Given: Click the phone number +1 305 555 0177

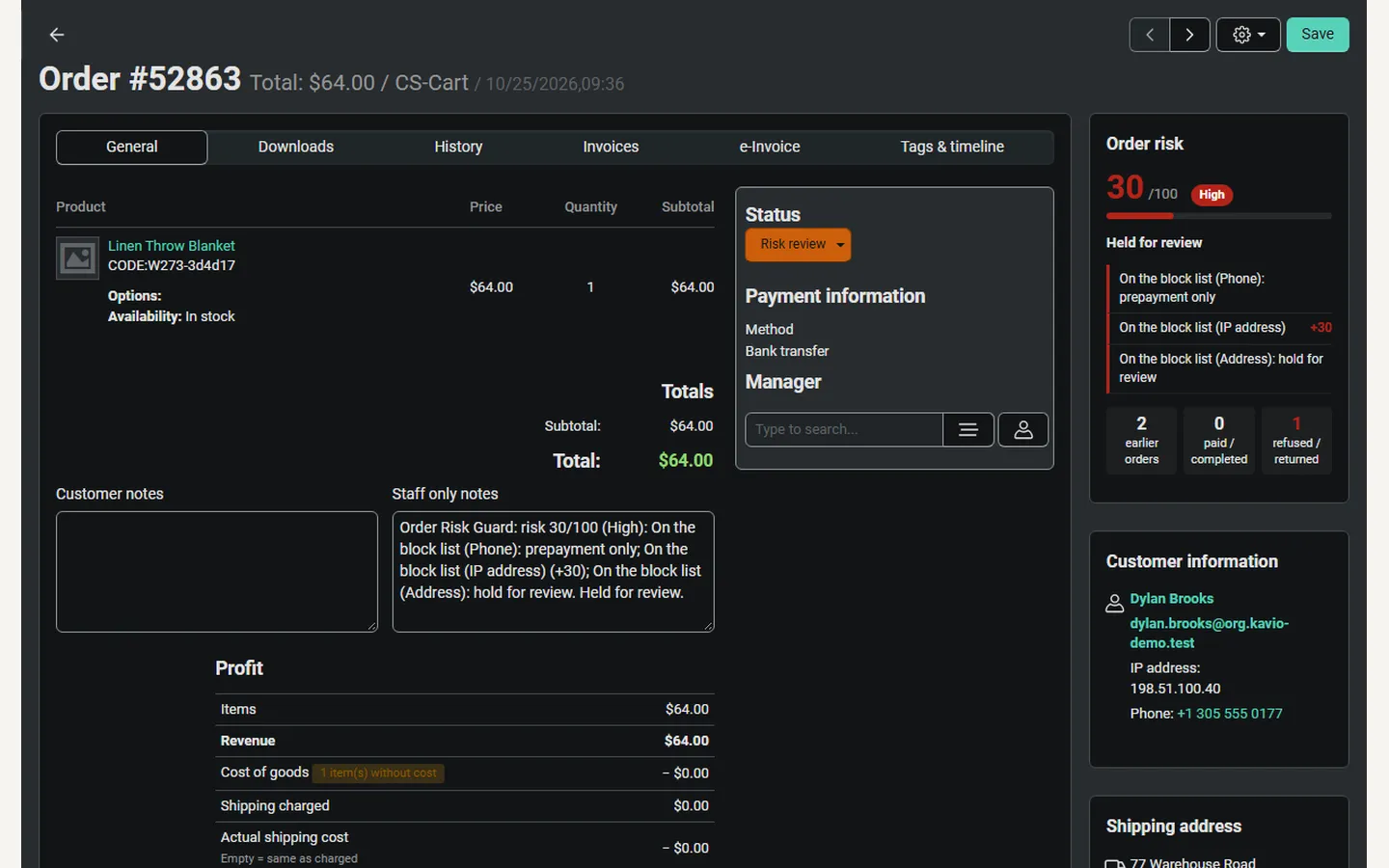Looking at the screenshot, I should point(1230,714).
